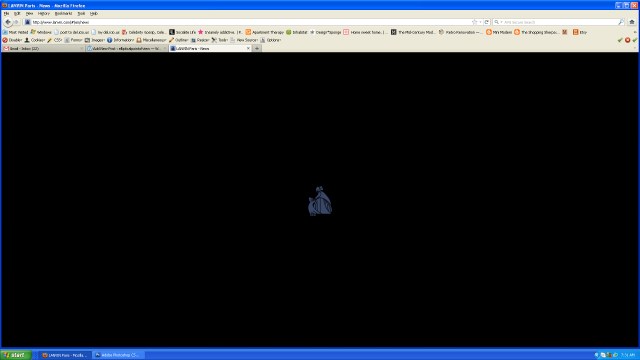Open the Tools dropdown in developer toolbar

pyautogui.click(x=220, y=40)
